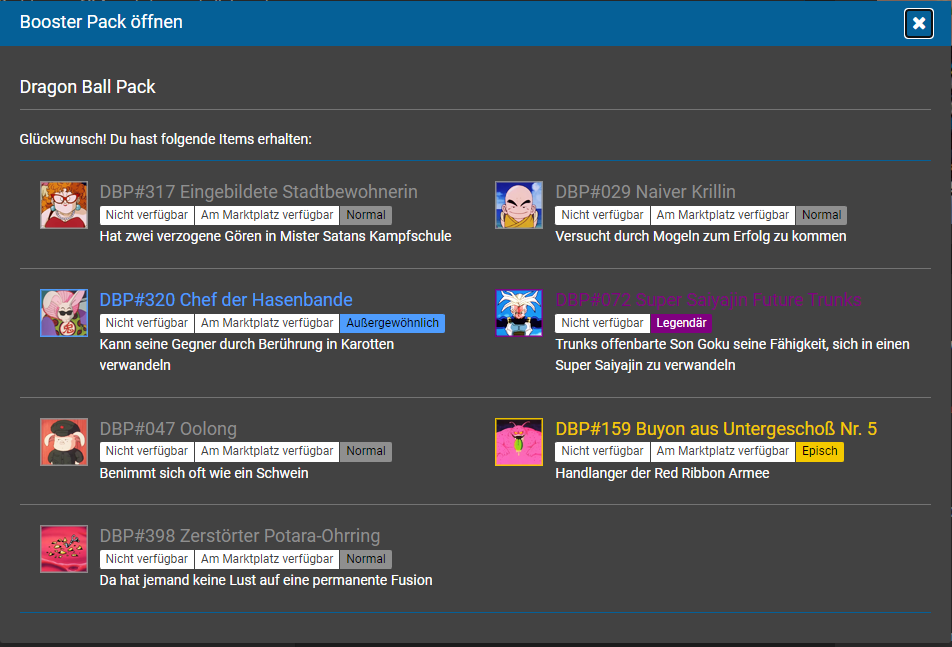Click the Eingebildete Stadtbewohnerin card image
952x647 pixels.
pyautogui.click(x=64, y=205)
